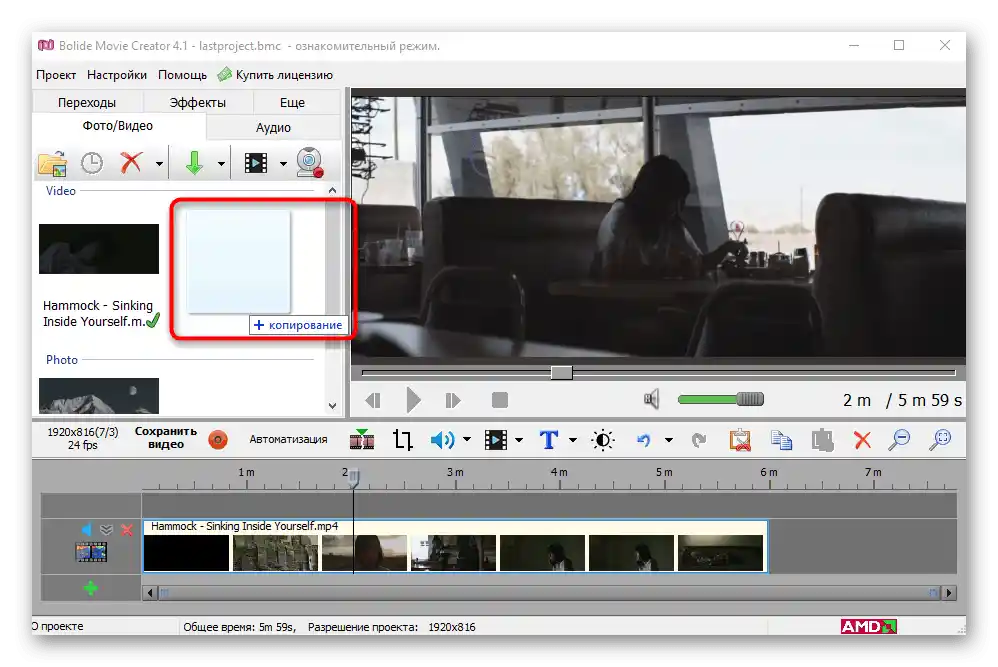Click the paste icon in timeline toolbar
Screen dimensions: 998x667
pos(822,440)
